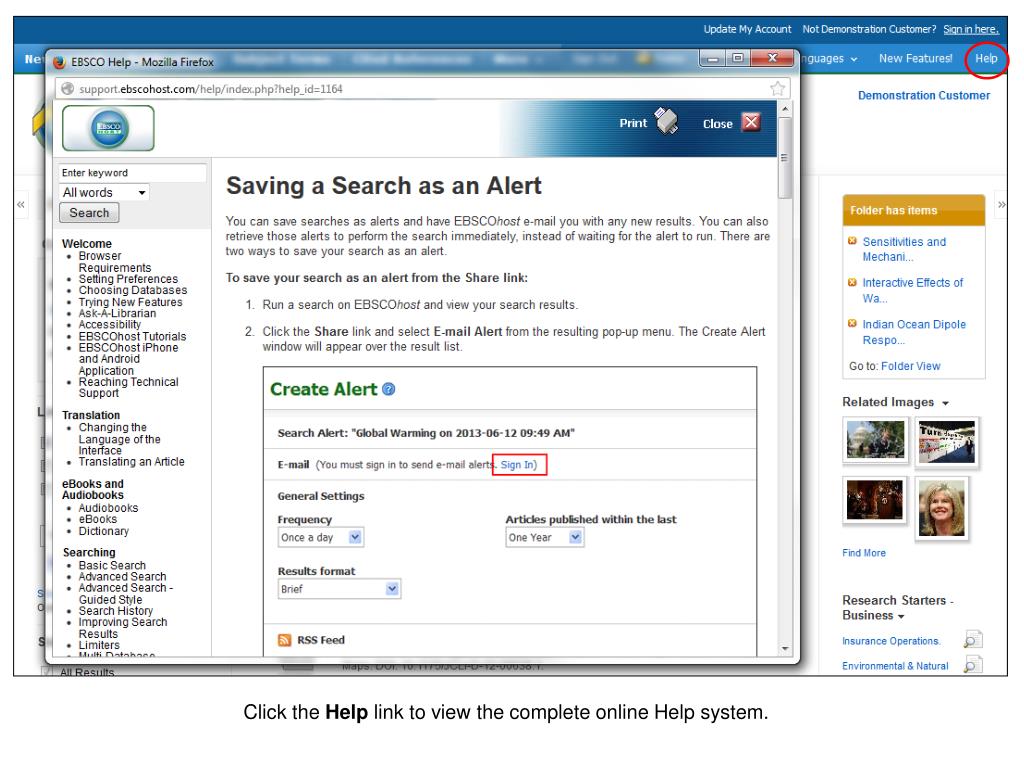Open Translating an Article help topic
The image size is (1024, 768).
(x=131, y=461)
